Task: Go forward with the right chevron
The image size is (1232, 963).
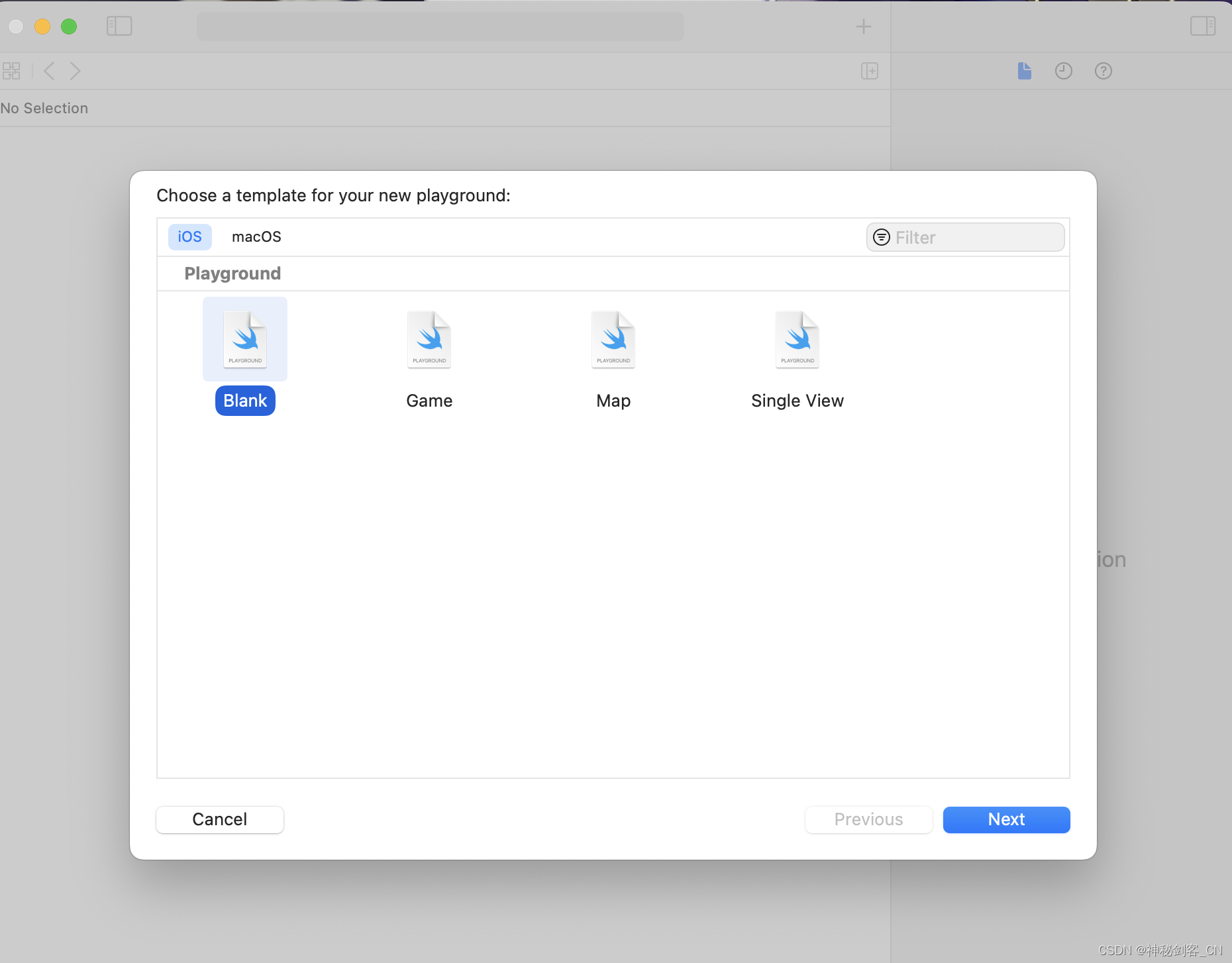Action: pos(76,71)
